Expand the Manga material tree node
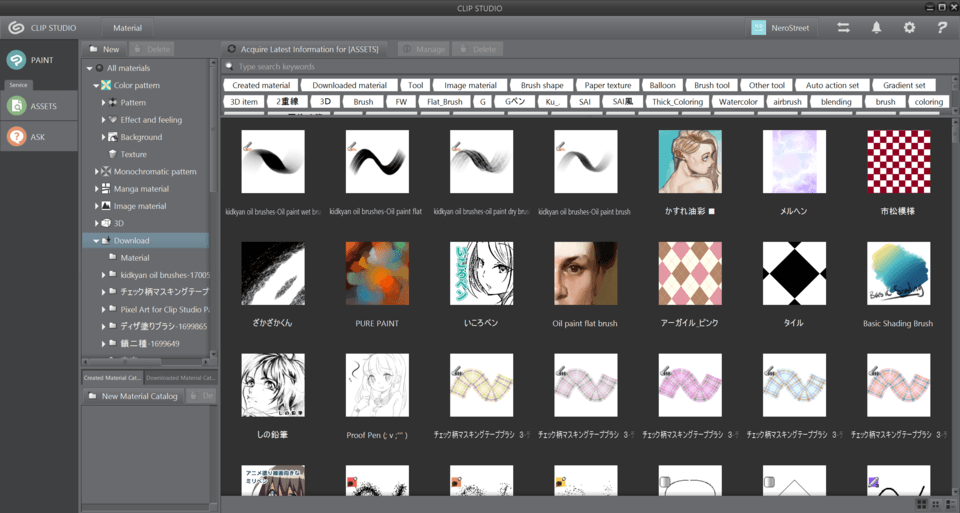The width and height of the screenshot is (960, 513). point(96,189)
